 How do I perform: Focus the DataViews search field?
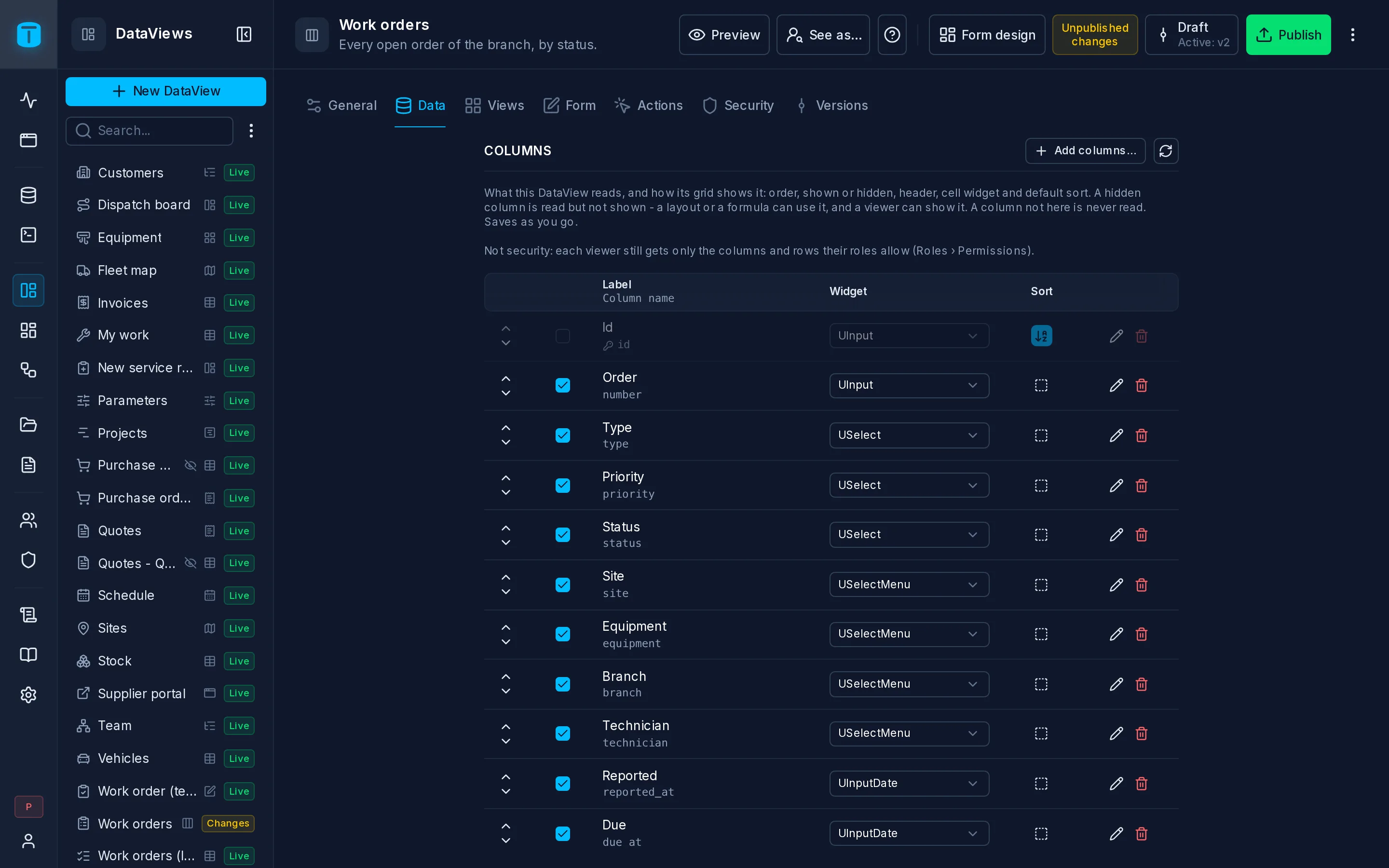[149, 131]
